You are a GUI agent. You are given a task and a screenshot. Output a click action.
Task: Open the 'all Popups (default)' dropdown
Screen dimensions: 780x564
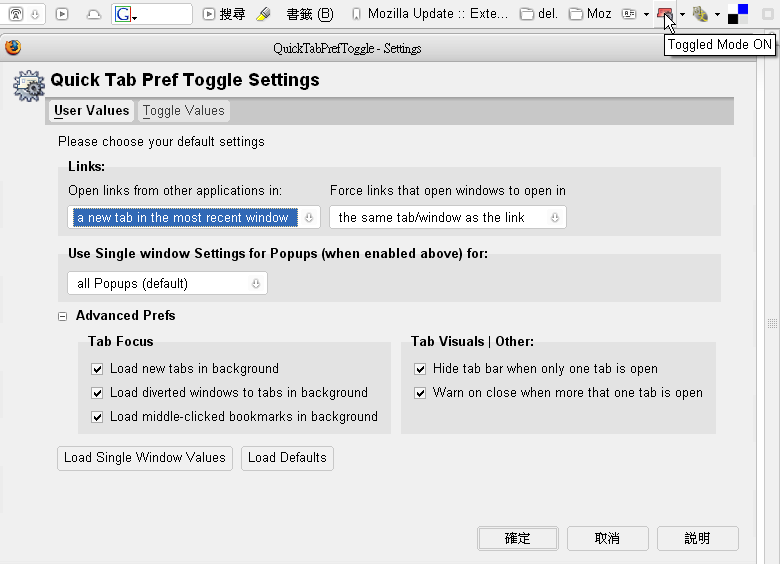pos(167,284)
